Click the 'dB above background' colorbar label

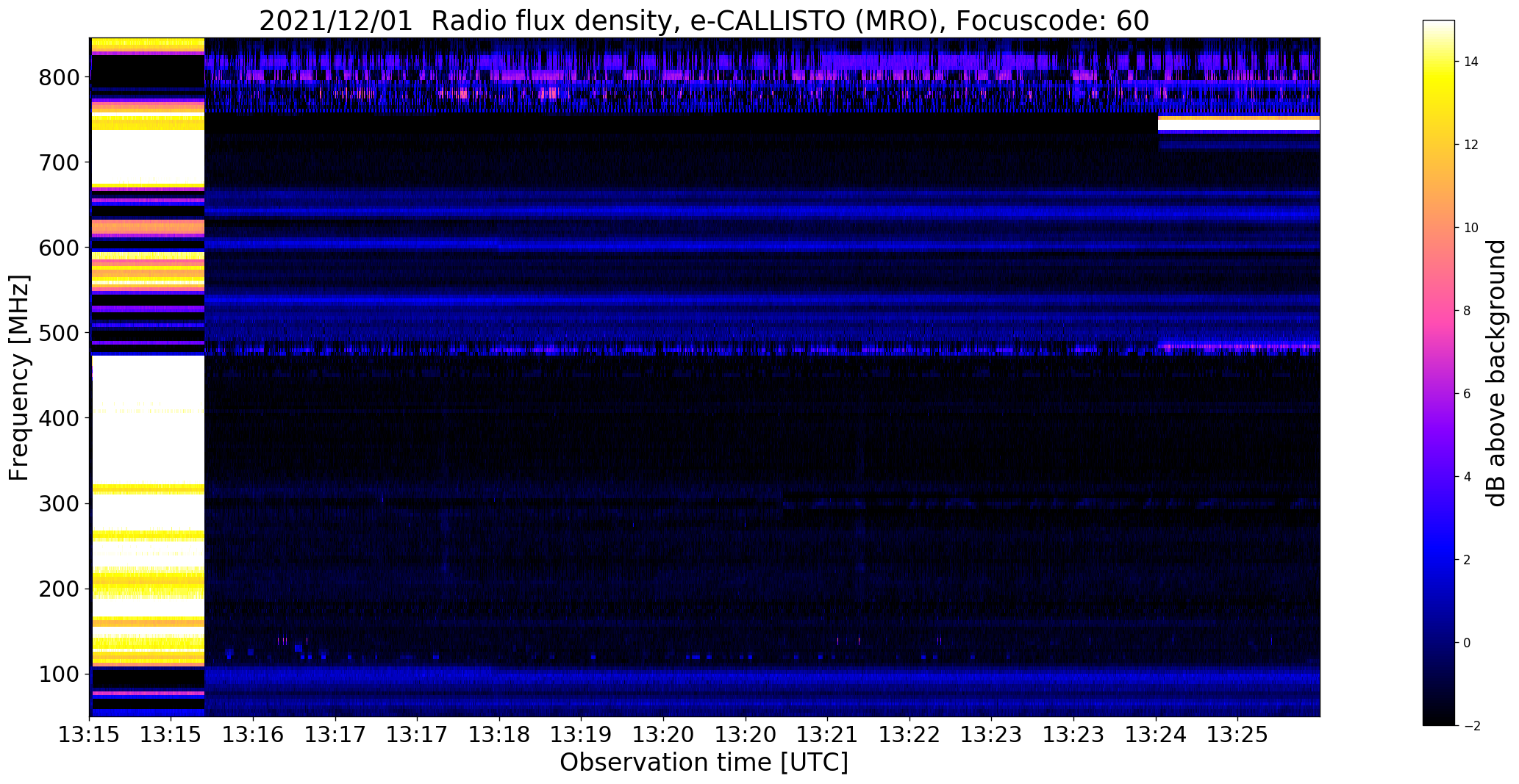tap(1496, 373)
